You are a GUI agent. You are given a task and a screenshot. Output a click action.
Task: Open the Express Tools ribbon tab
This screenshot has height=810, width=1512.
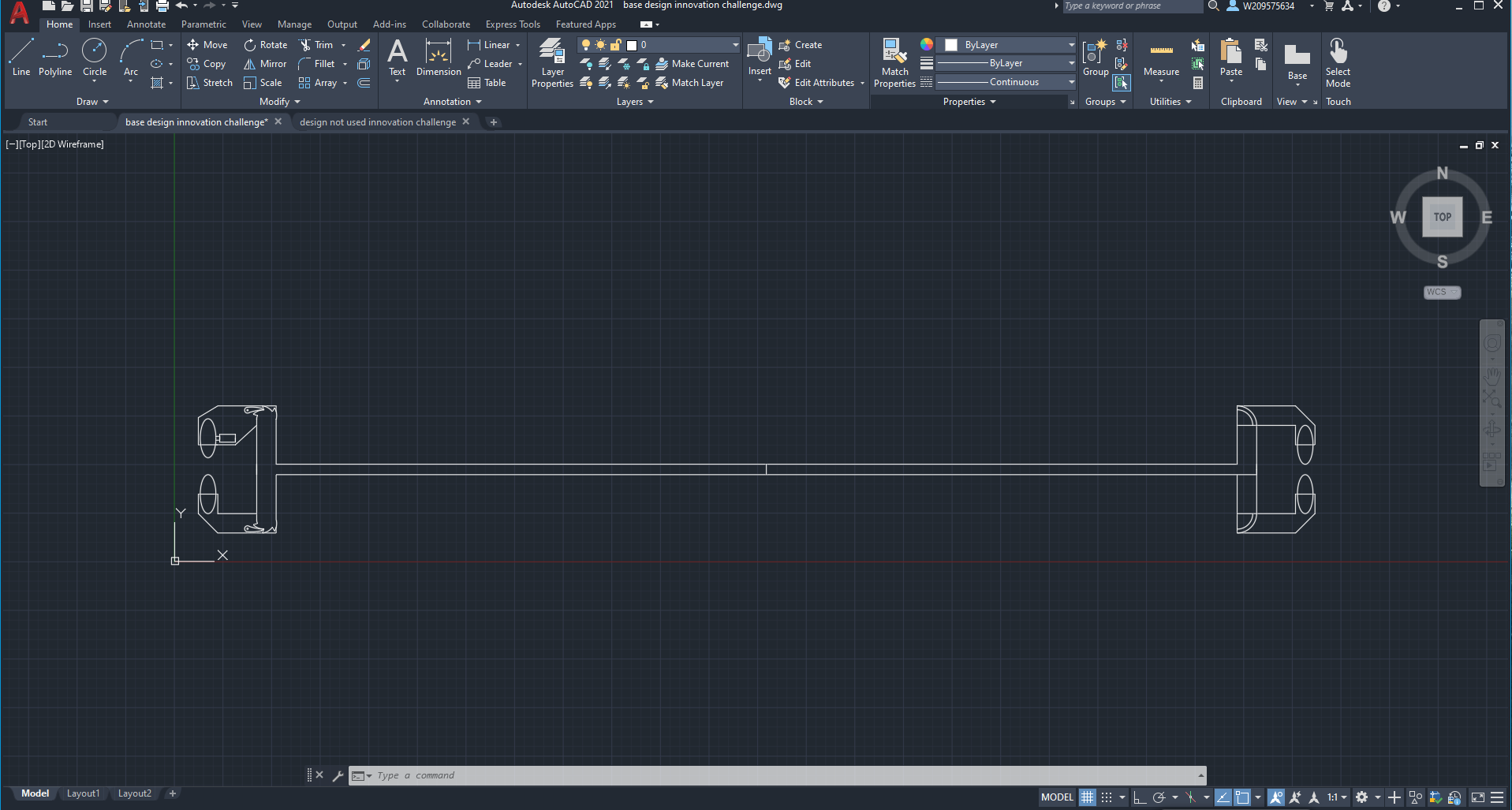click(513, 24)
